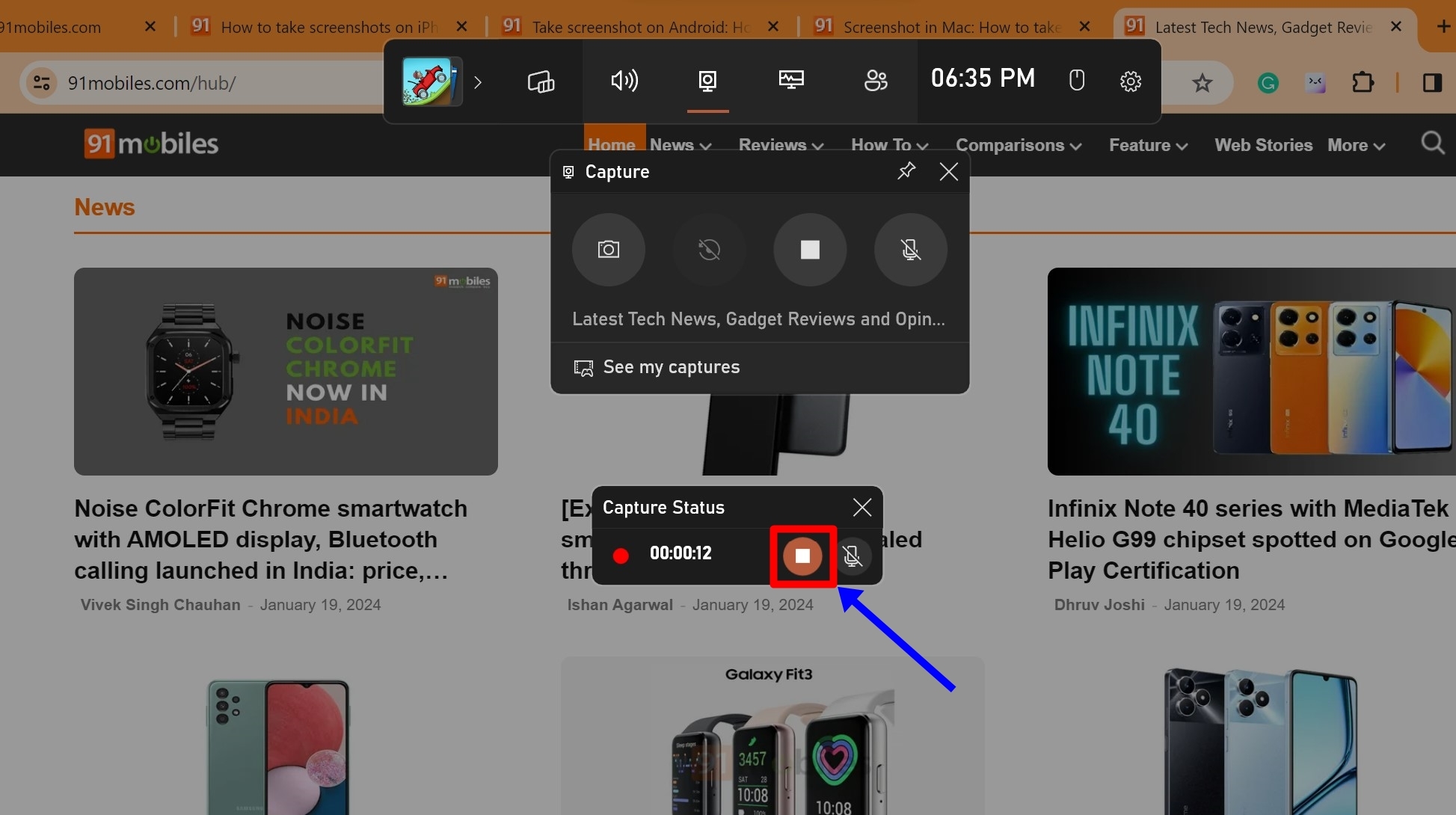Viewport: 1456px width, 815px height.
Task: Open the Xbox Game Bar settings gear
Action: point(1130,81)
